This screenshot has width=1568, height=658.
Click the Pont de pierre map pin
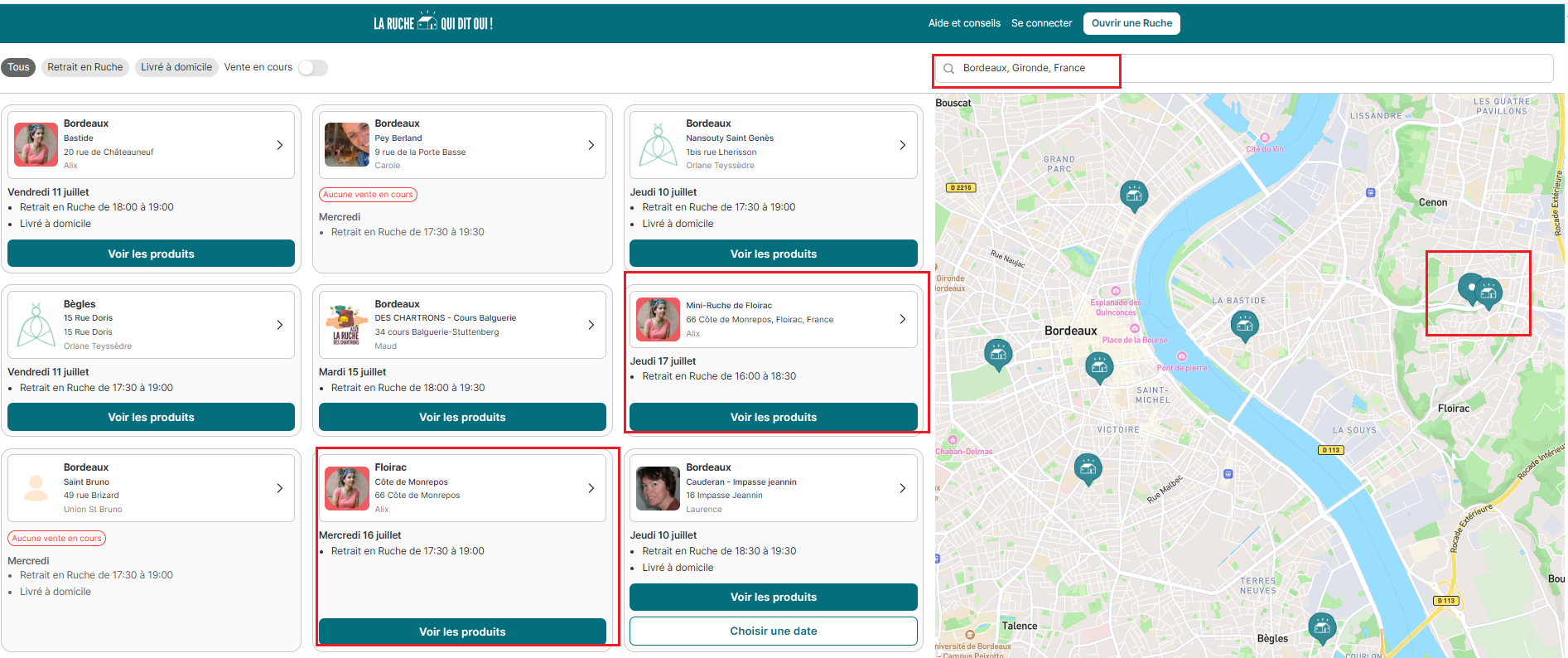tap(1181, 356)
